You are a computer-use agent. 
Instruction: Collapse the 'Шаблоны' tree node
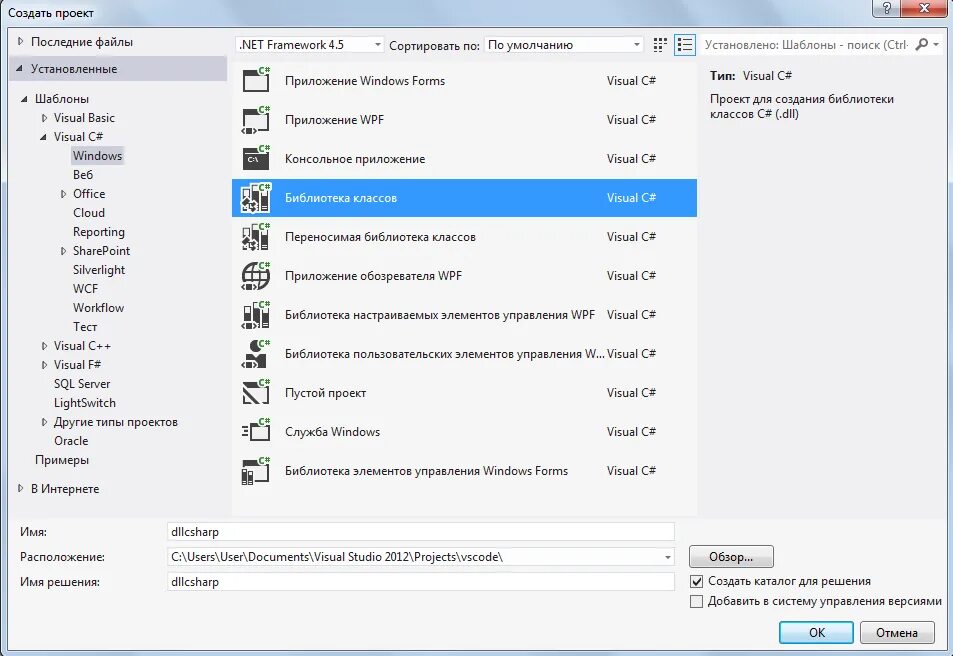24,98
